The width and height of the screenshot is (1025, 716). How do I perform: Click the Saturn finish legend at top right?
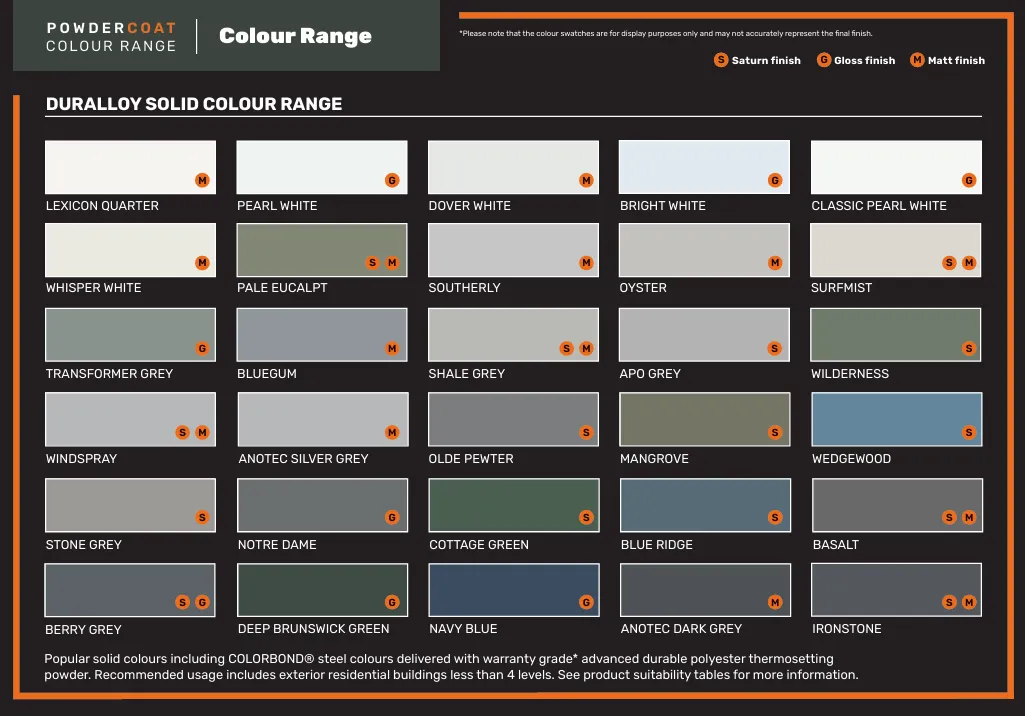click(x=720, y=60)
